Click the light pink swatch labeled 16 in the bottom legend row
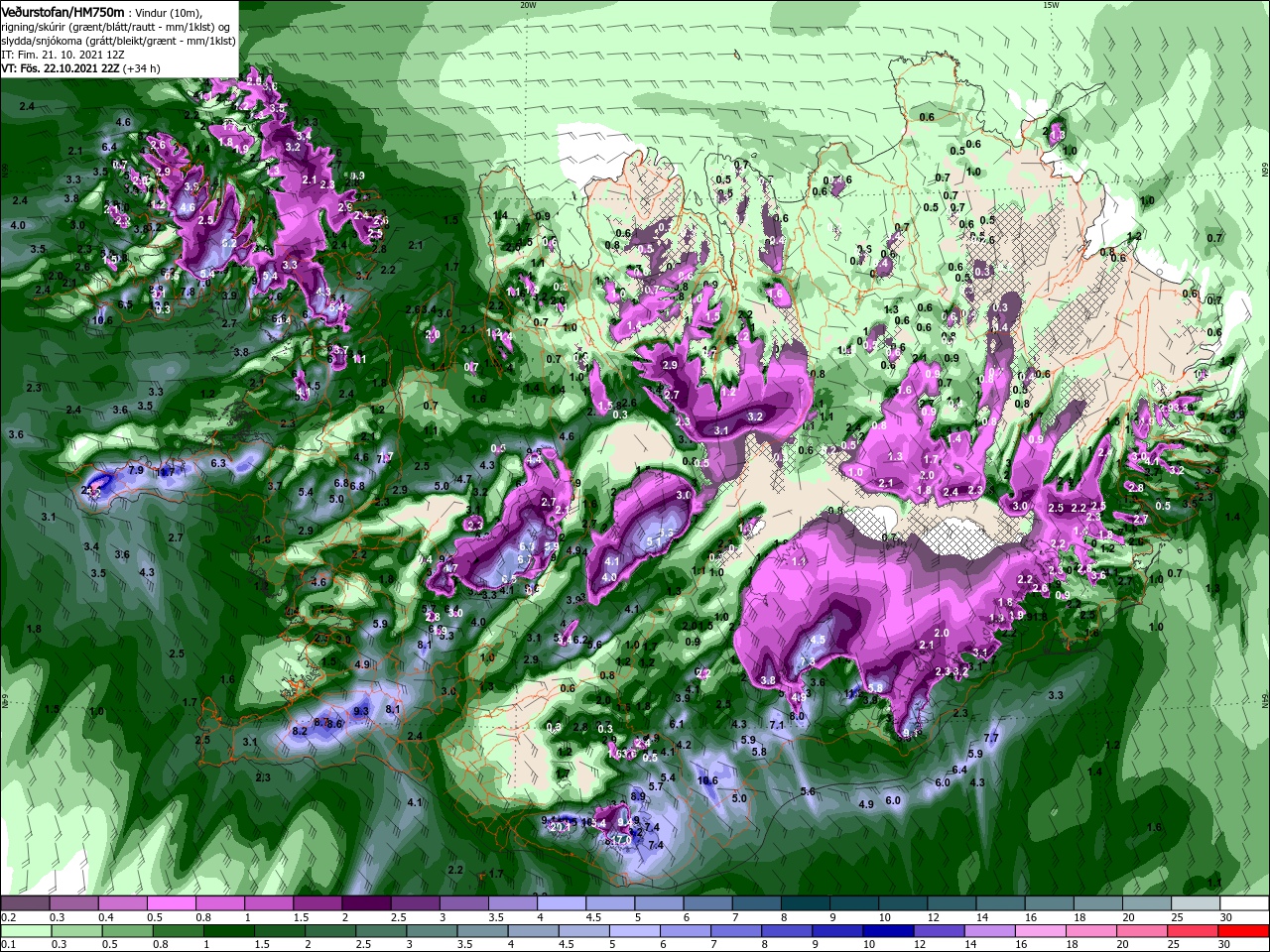 pyautogui.click(x=1041, y=931)
